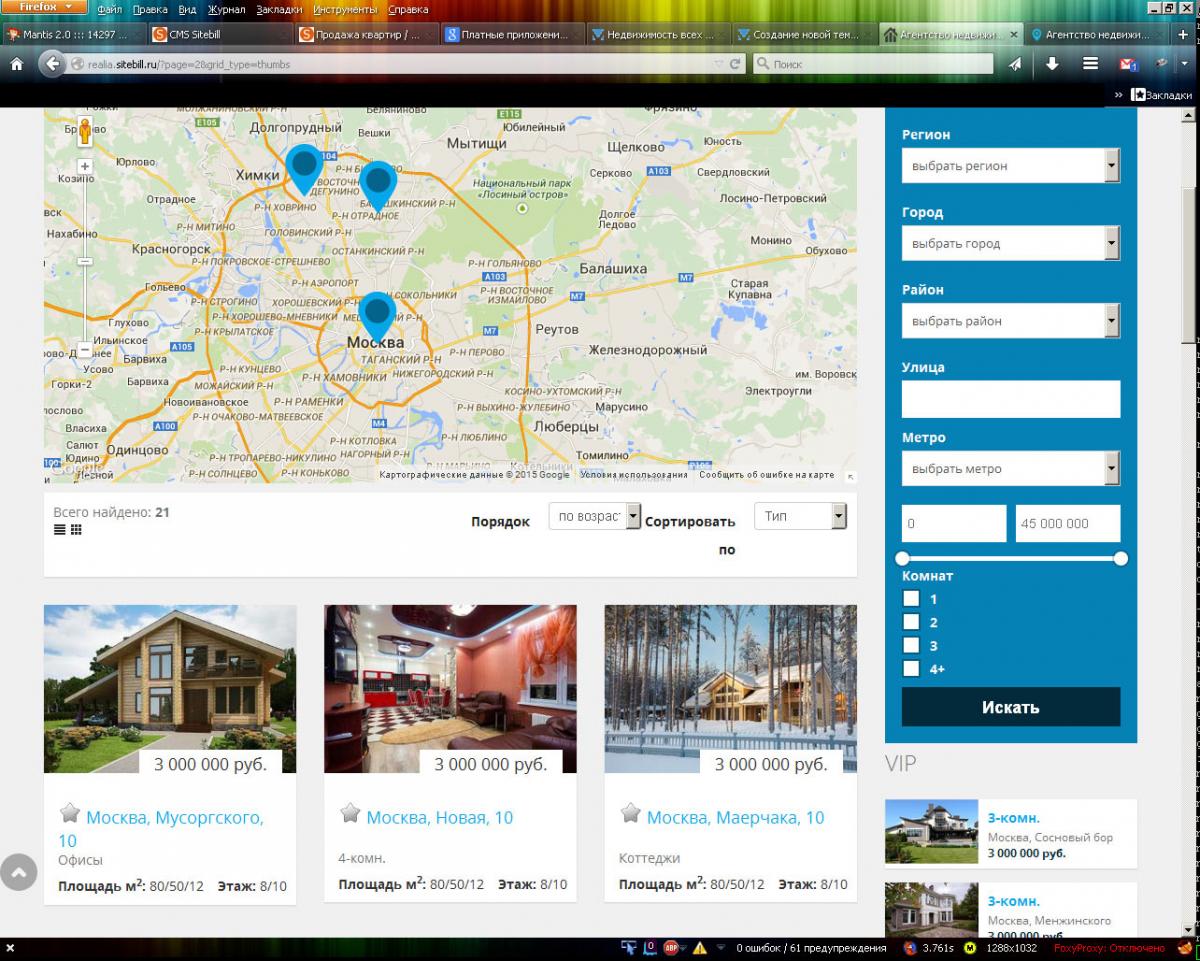Click the Firefox Поиск search box
The image size is (1200, 961).
click(872, 64)
